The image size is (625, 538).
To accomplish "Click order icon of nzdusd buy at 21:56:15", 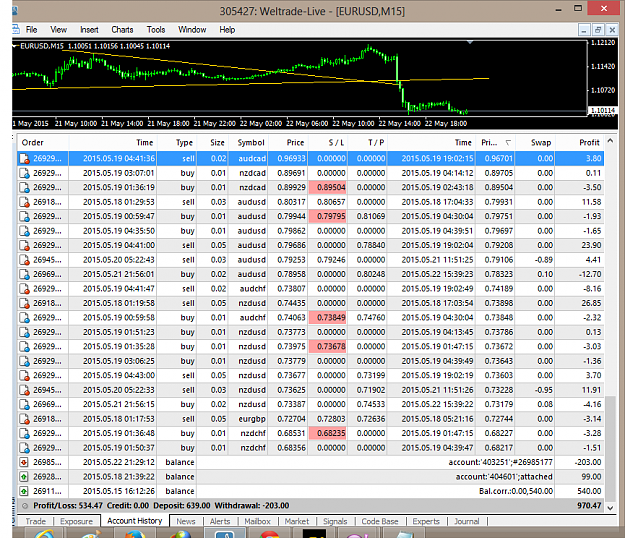I will tap(25, 404).
